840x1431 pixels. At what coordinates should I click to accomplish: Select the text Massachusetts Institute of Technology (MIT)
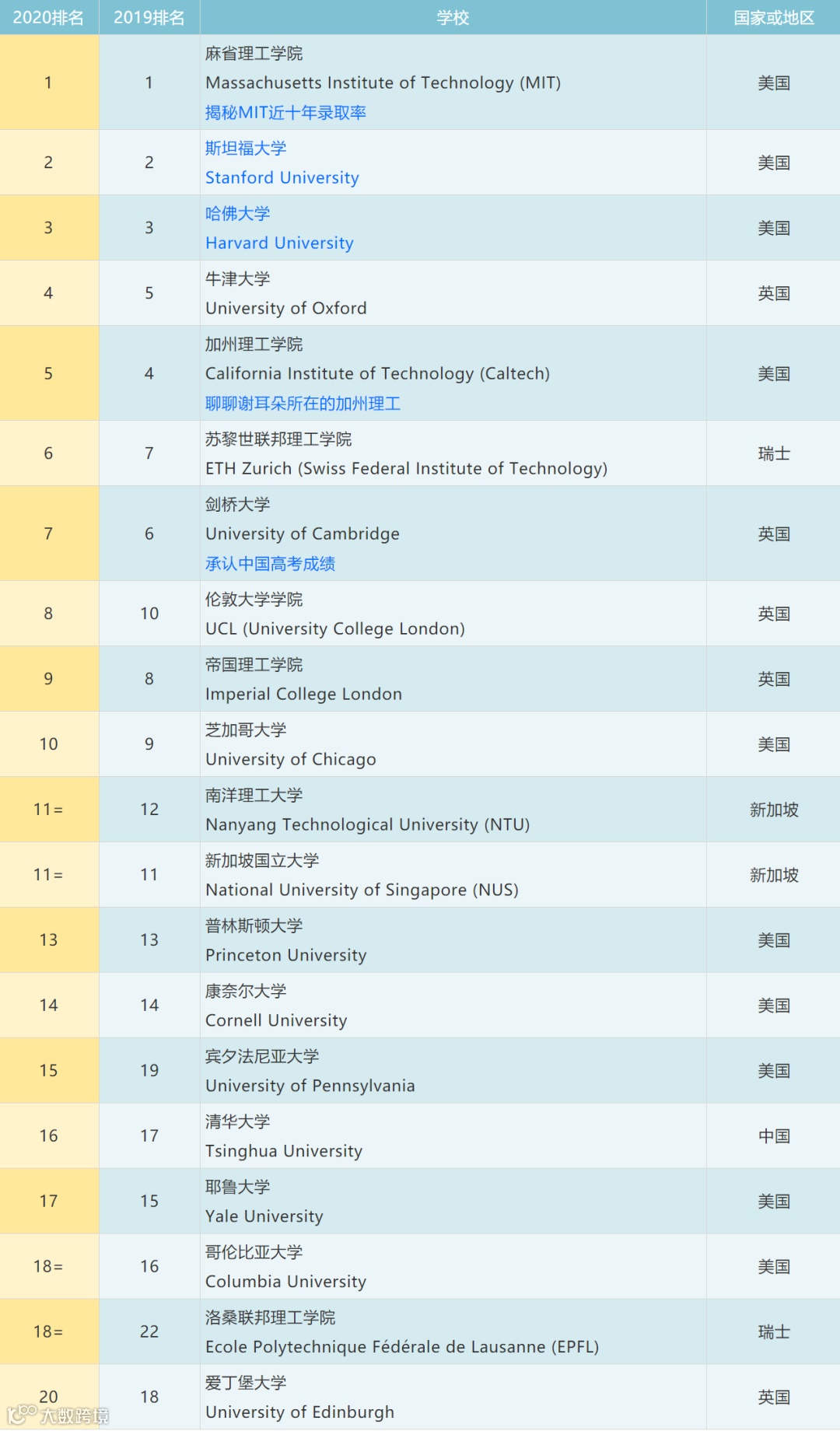coord(383,83)
